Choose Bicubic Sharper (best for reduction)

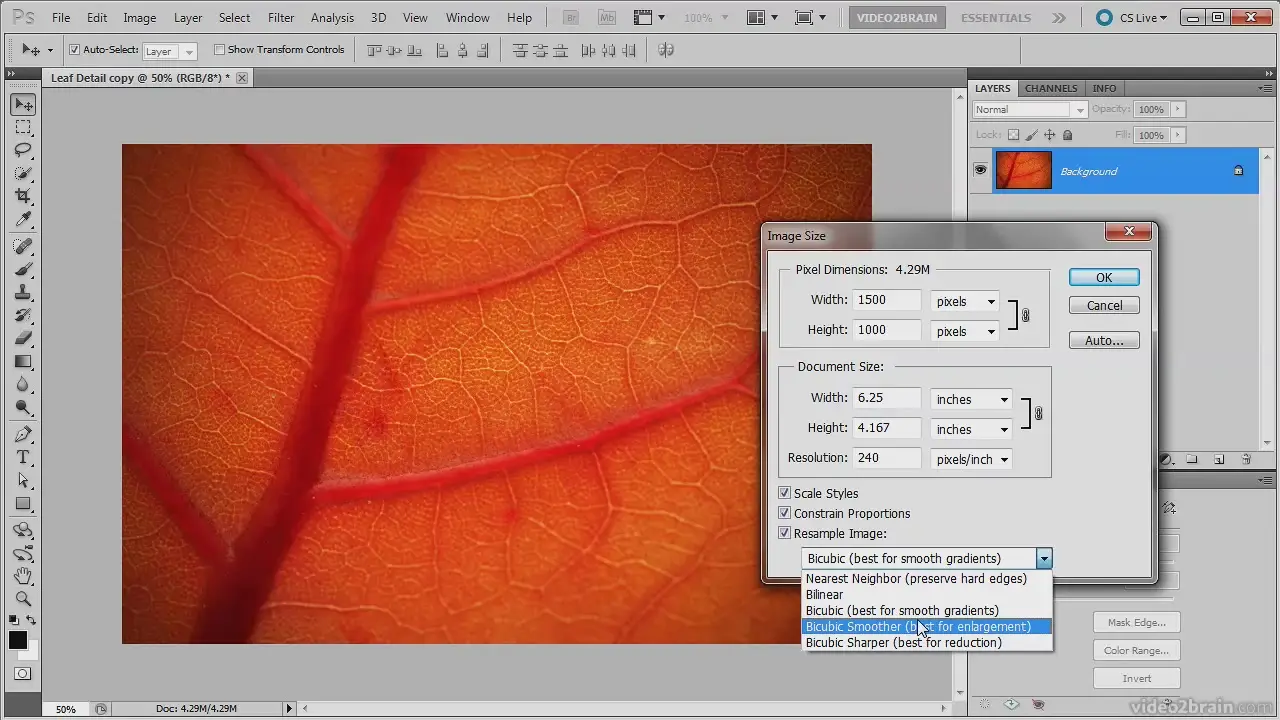[903, 643]
